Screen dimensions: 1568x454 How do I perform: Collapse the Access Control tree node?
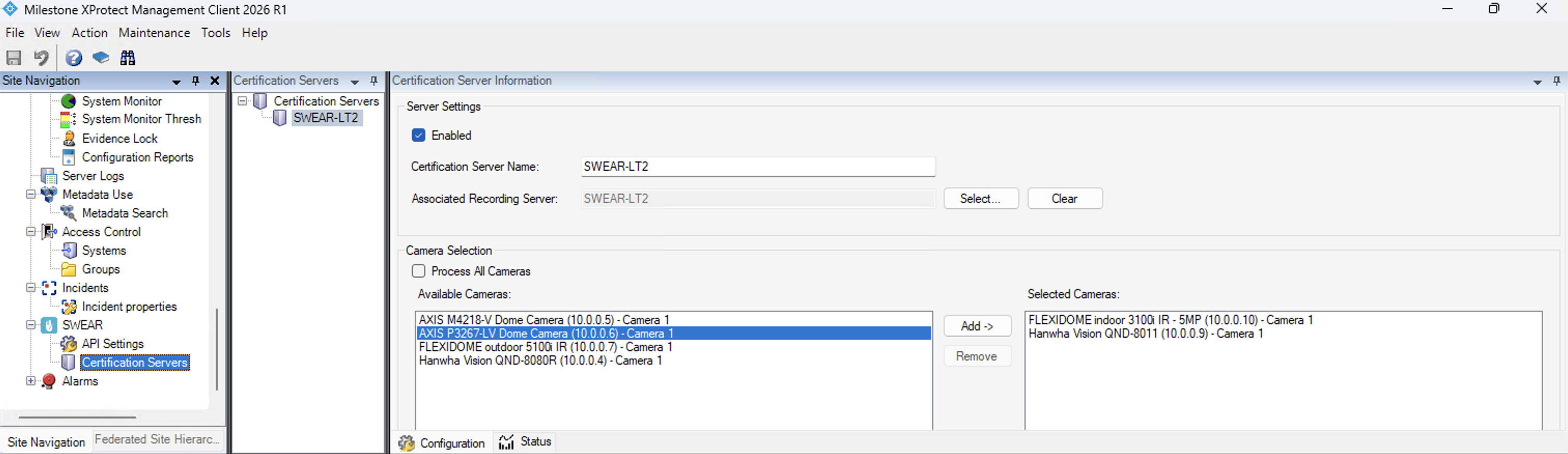(x=31, y=231)
